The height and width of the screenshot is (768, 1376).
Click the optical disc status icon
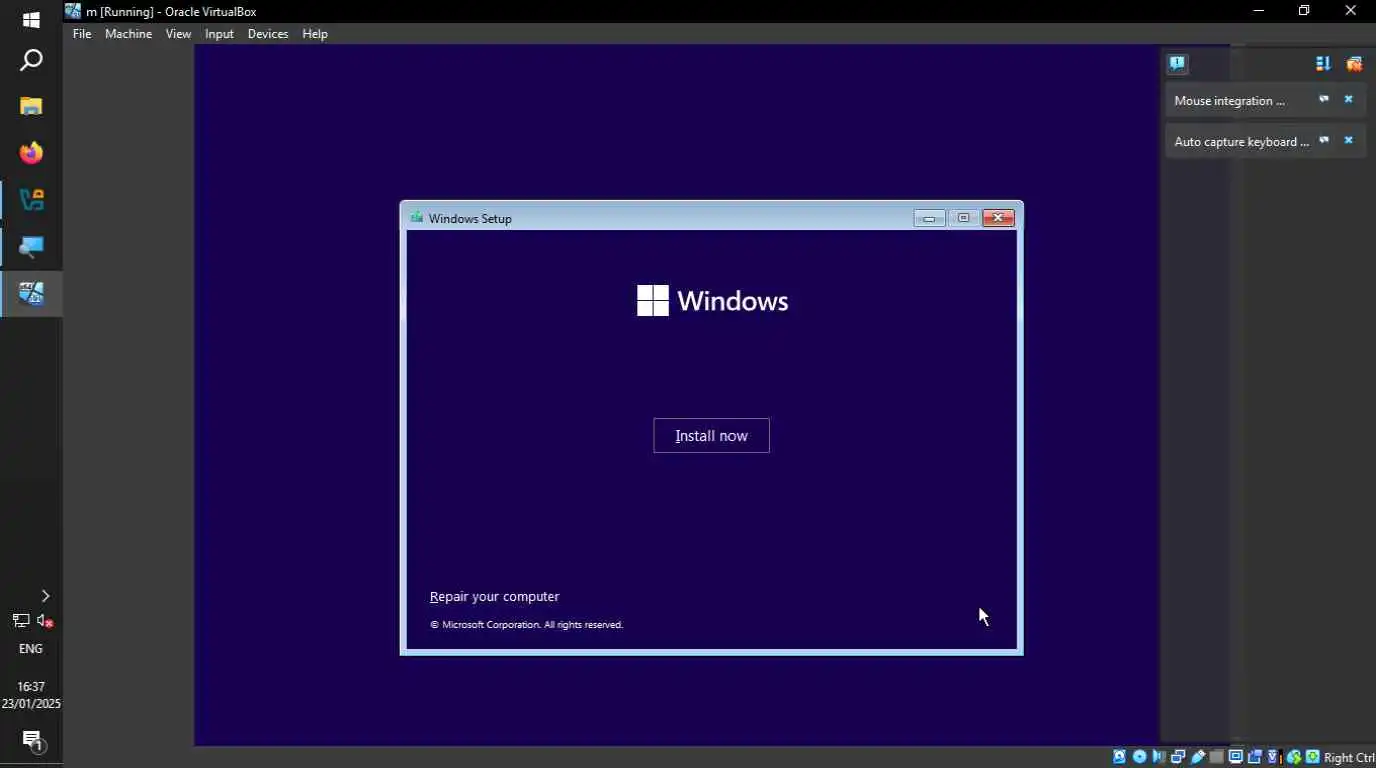(x=1139, y=757)
